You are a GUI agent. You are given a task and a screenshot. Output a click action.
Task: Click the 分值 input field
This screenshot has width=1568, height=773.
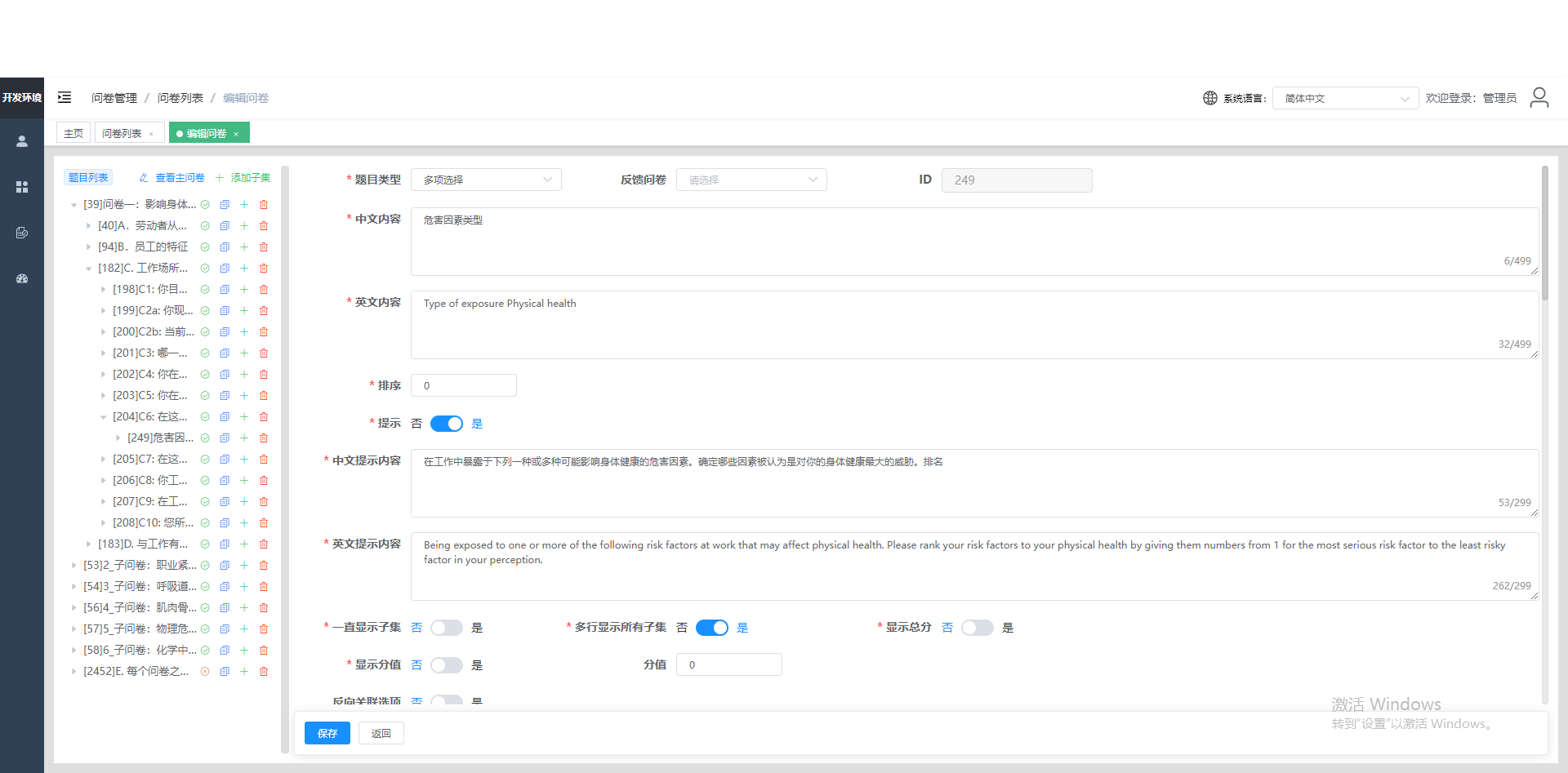(729, 664)
